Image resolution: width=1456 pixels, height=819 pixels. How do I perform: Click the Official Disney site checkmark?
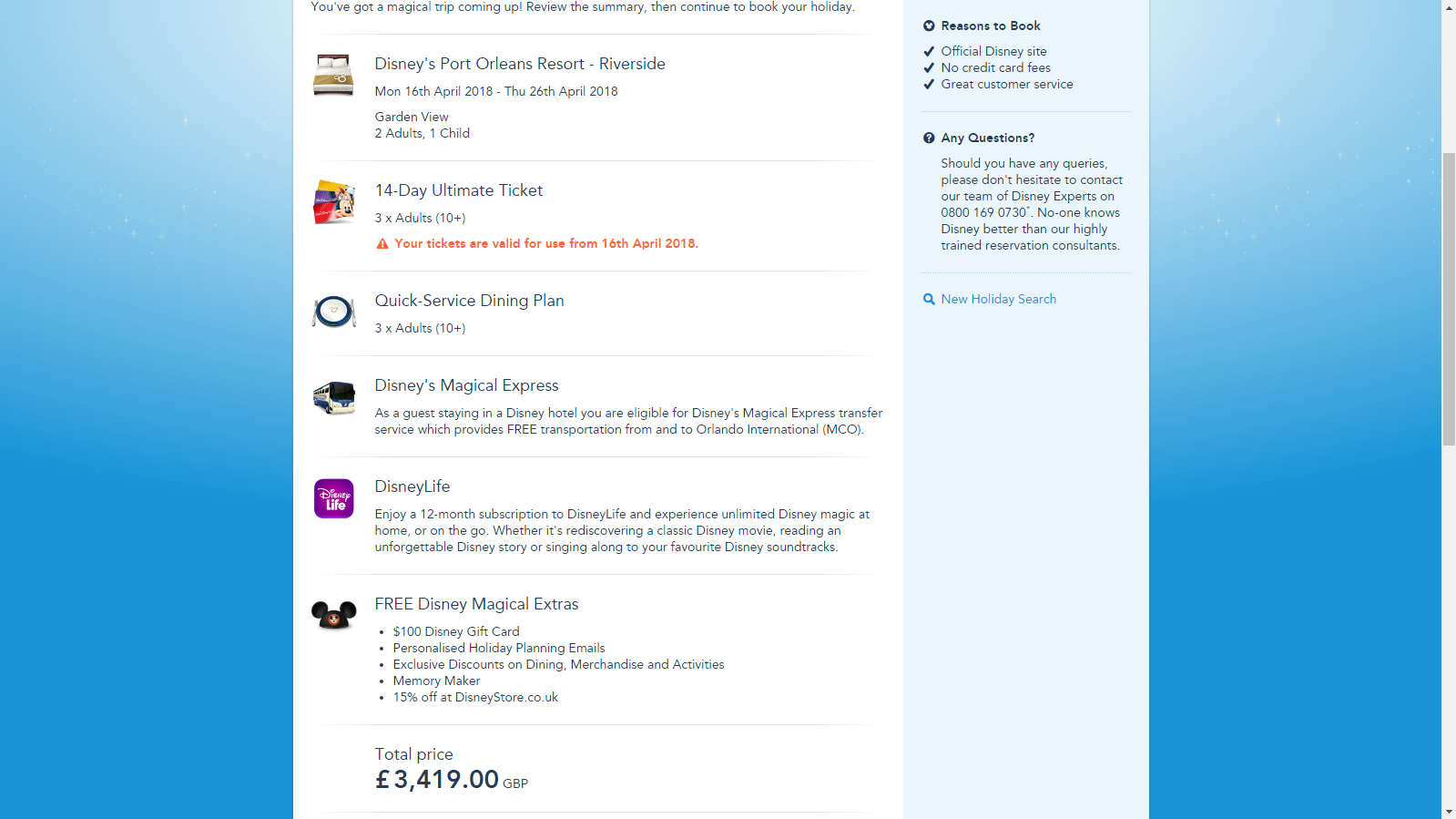[x=929, y=51]
